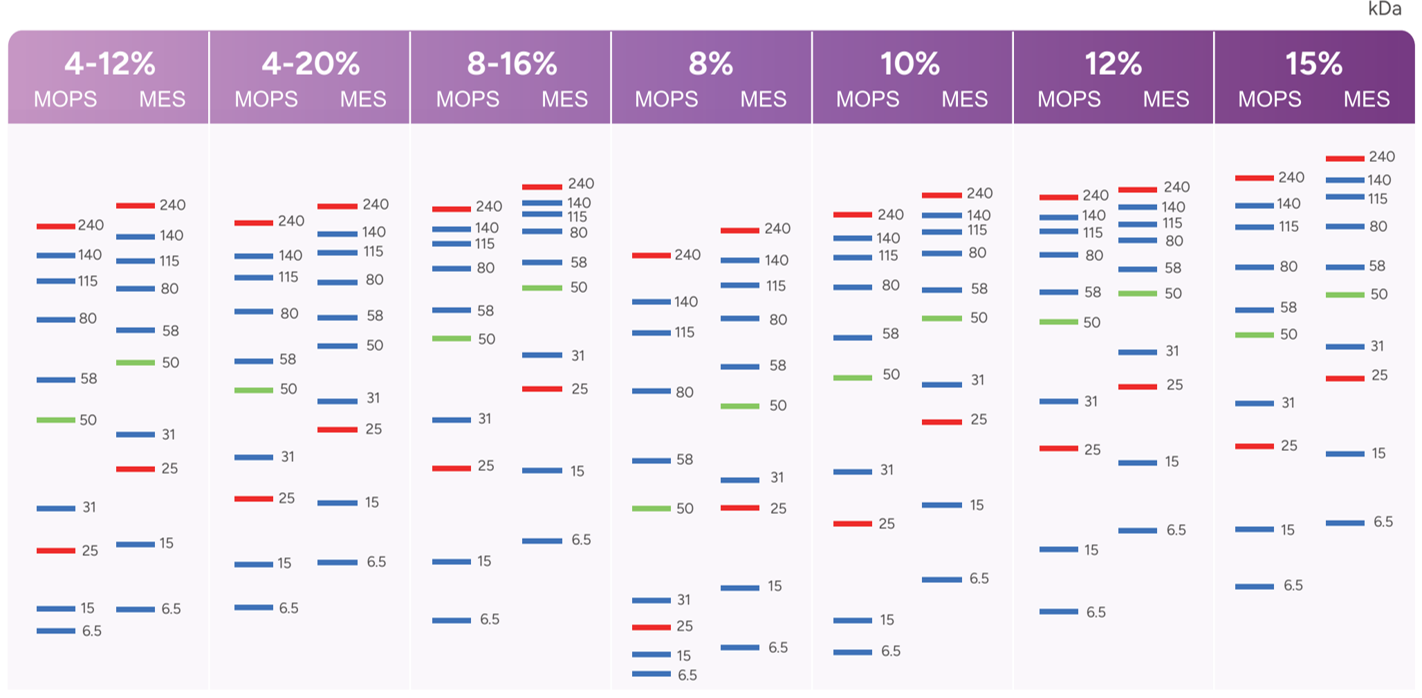Viewport: 1422px width, 698px height.
Task: Click the blue 80 band in 4-20% MOPS lane
Action: [x=253, y=312]
